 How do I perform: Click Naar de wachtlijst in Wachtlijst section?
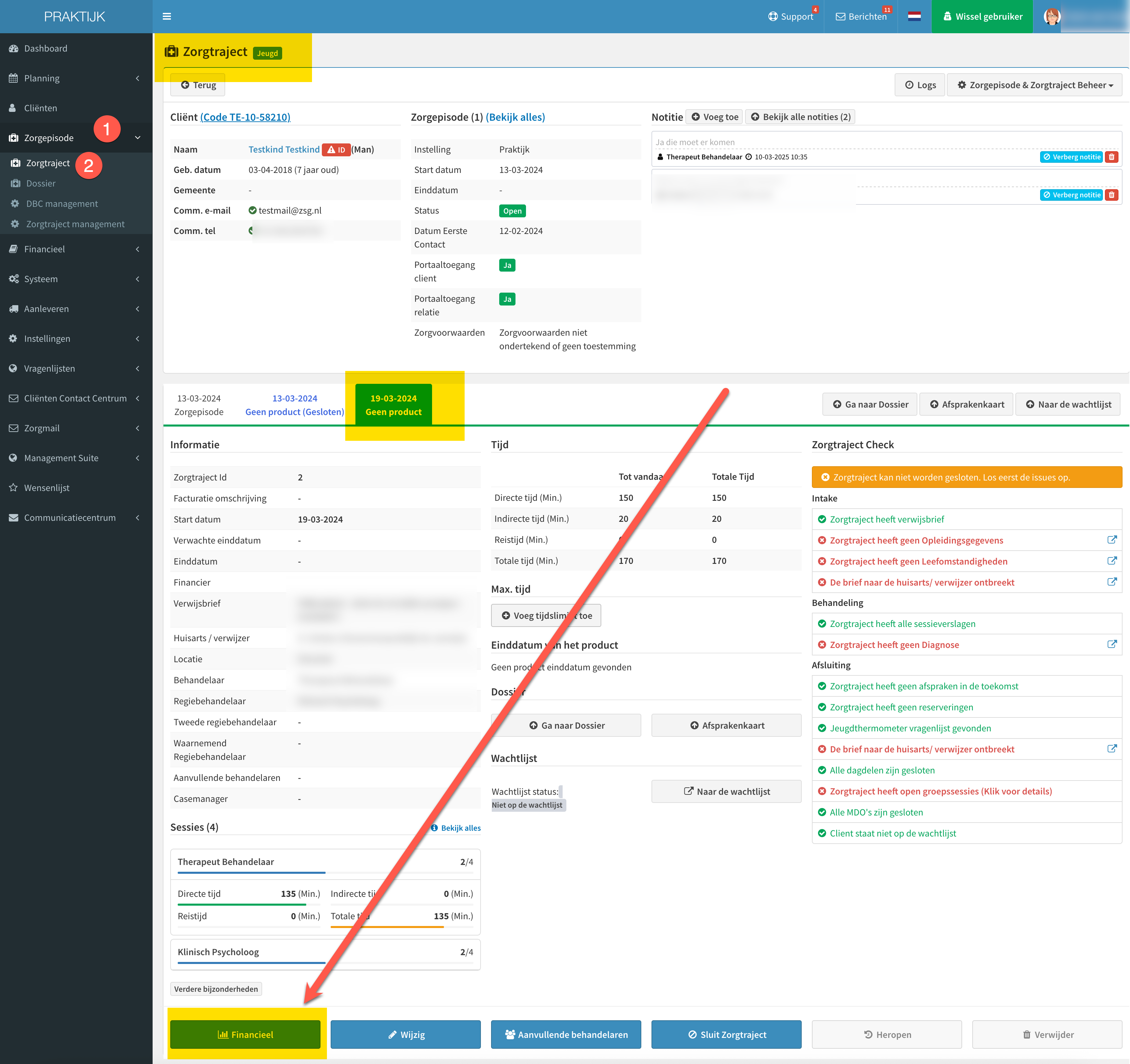tap(726, 791)
